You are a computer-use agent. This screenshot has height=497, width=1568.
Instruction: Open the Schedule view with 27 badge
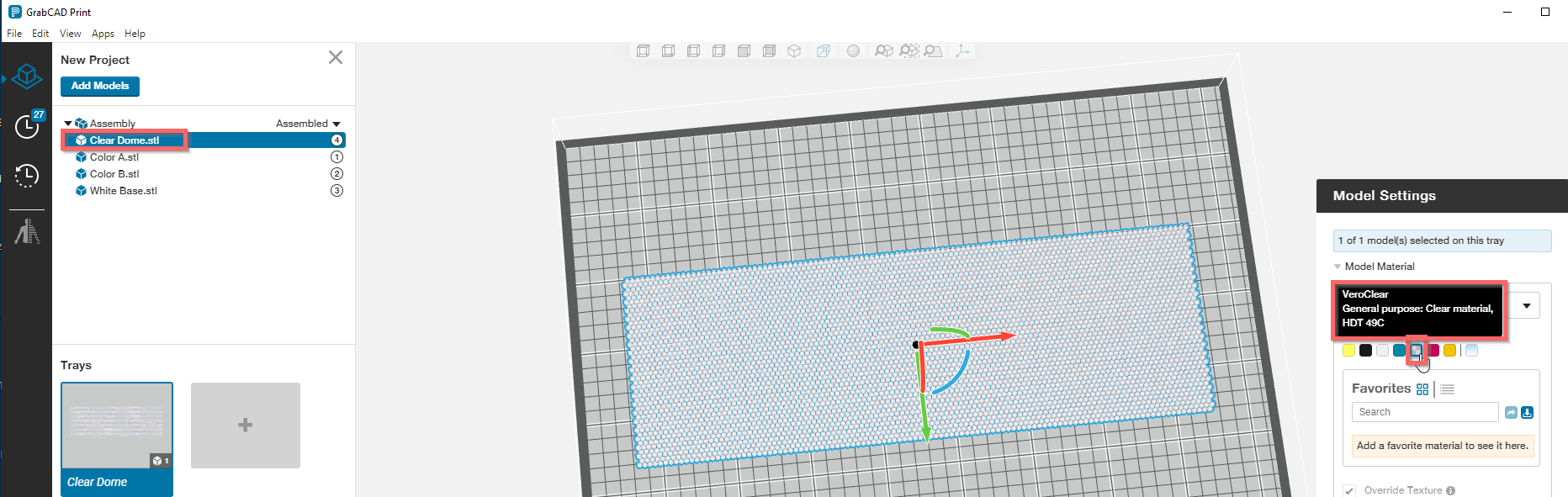tap(28, 126)
